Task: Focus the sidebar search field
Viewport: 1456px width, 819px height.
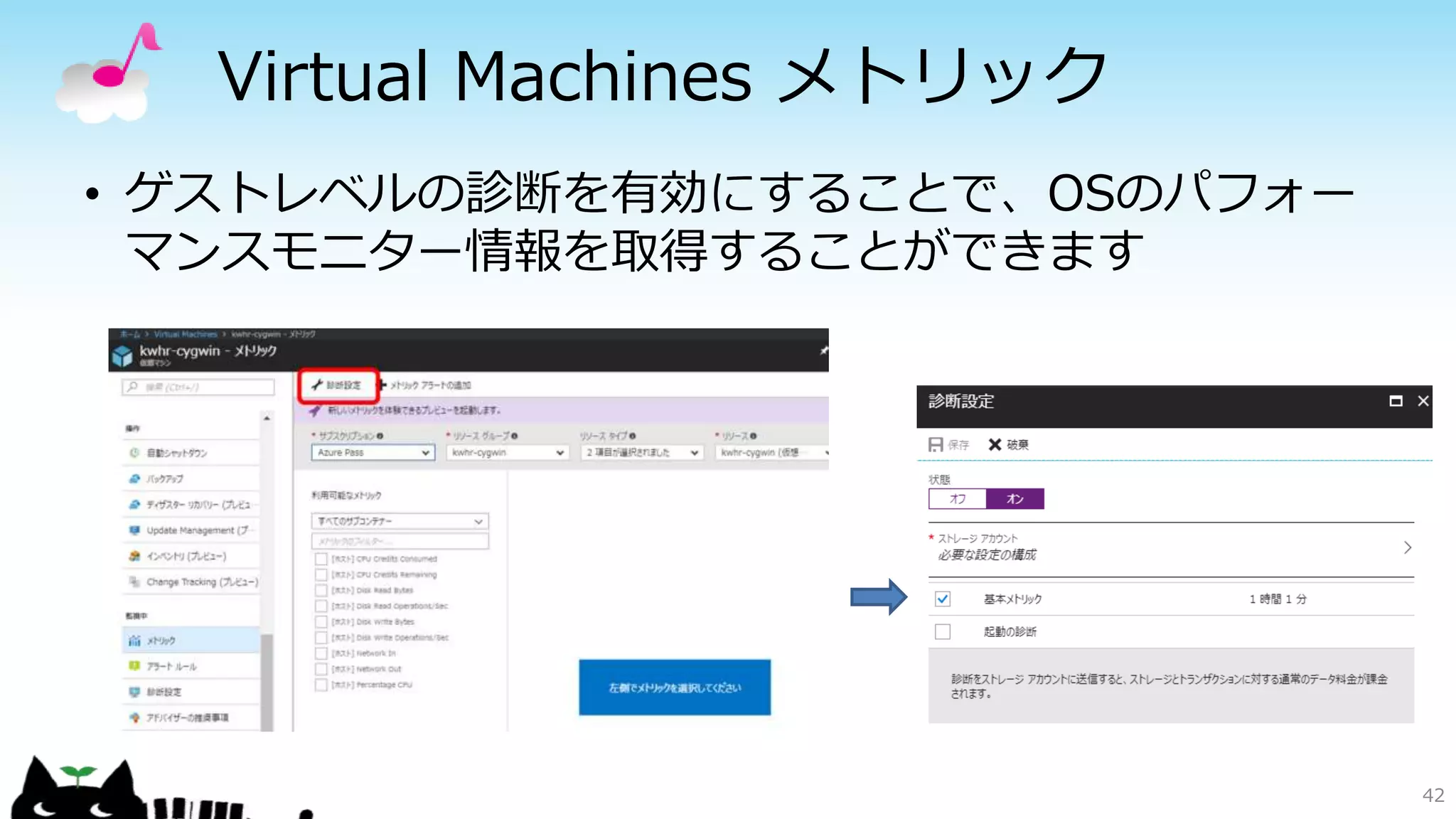Action: point(198,387)
